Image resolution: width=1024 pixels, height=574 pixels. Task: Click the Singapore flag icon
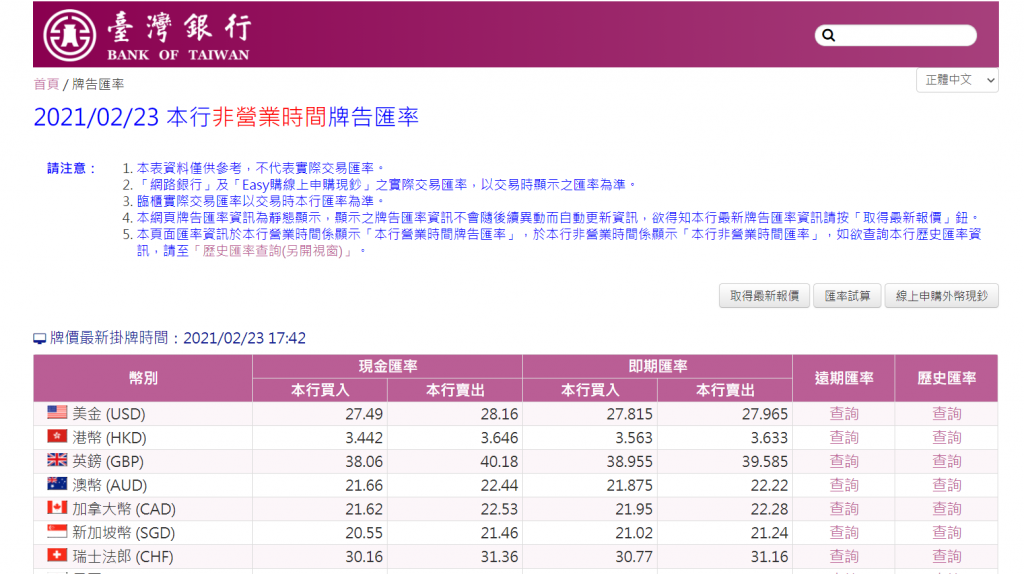pyautogui.click(x=57, y=531)
